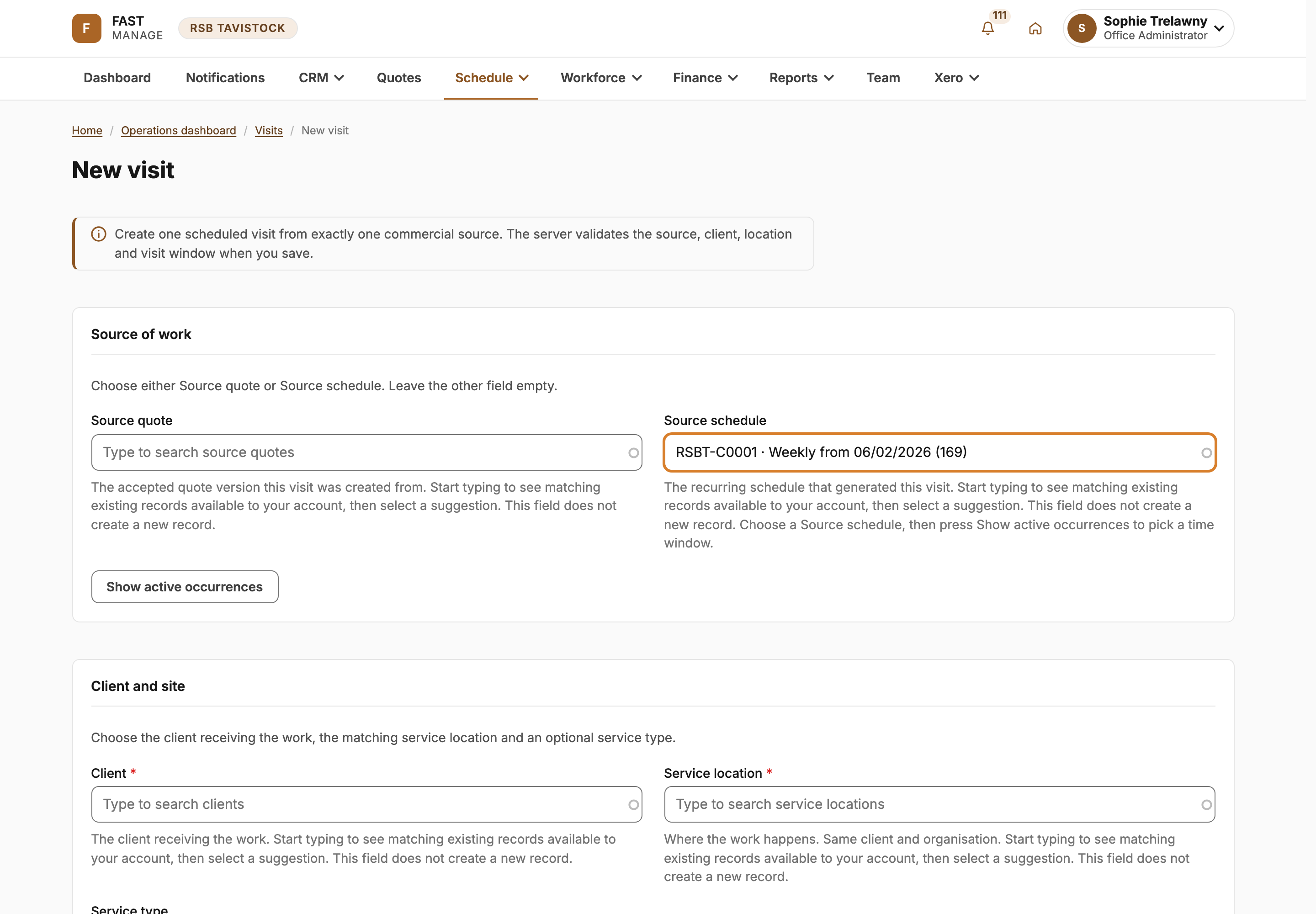The image size is (1316, 914).
Task: Focus the Source schedule input field
Action: click(x=940, y=452)
